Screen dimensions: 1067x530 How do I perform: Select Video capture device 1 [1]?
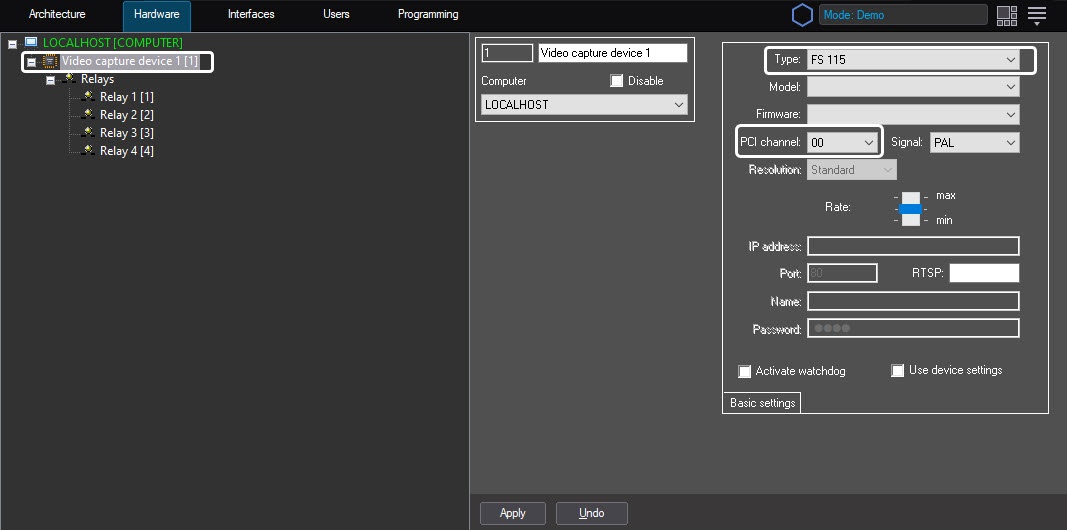[x=130, y=61]
